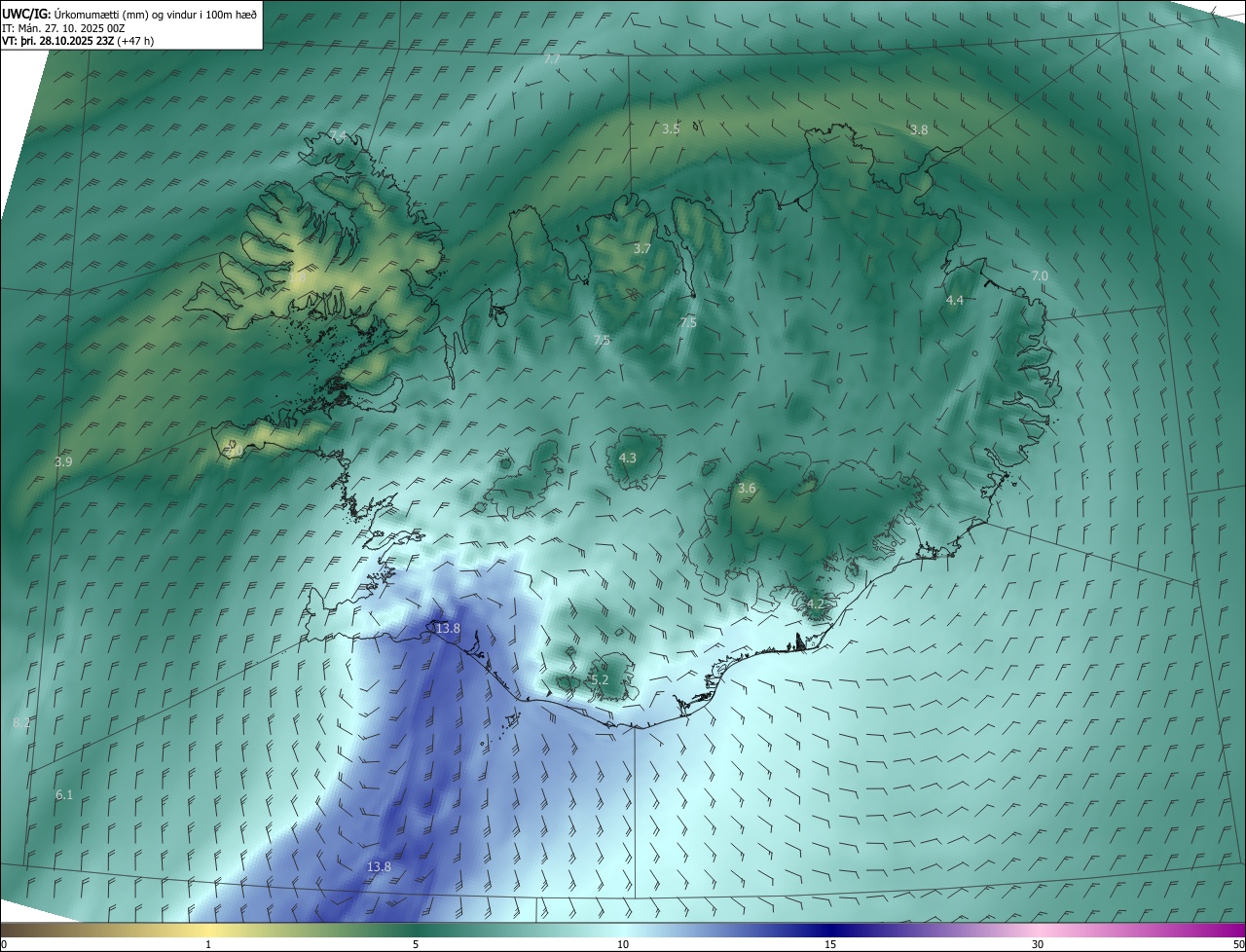Select the color scale tick label 30

pos(1038,944)
